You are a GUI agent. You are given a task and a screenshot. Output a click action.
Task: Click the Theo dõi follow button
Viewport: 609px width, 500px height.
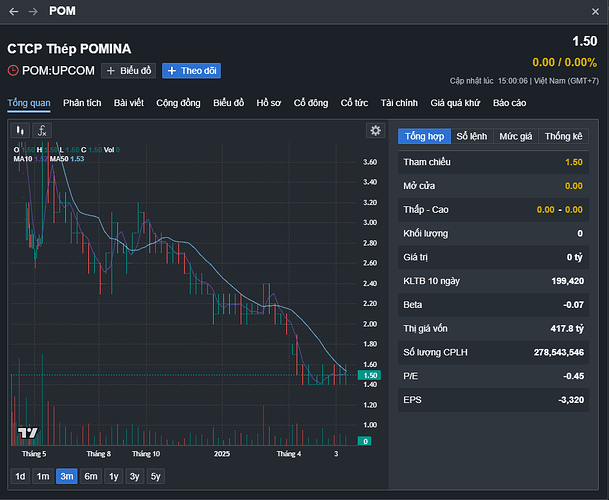191,71
